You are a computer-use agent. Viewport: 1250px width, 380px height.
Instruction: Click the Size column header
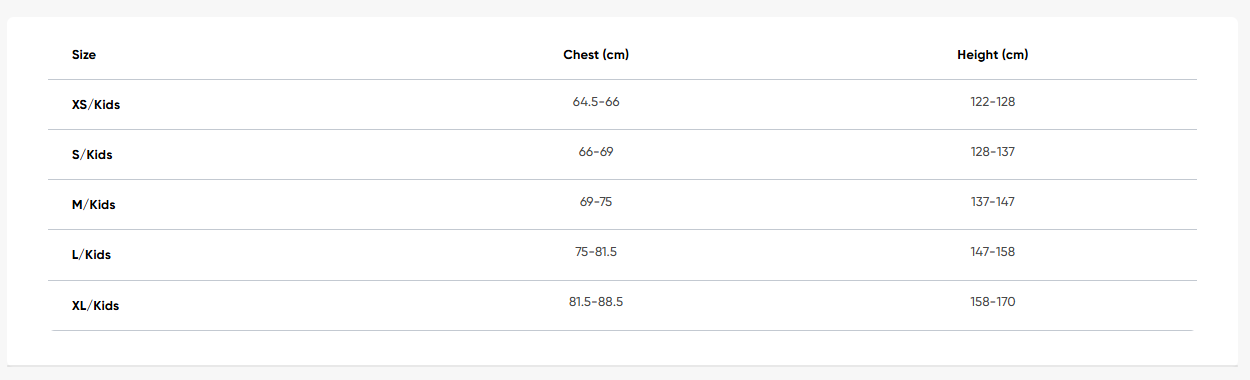(x=84, y=55)
